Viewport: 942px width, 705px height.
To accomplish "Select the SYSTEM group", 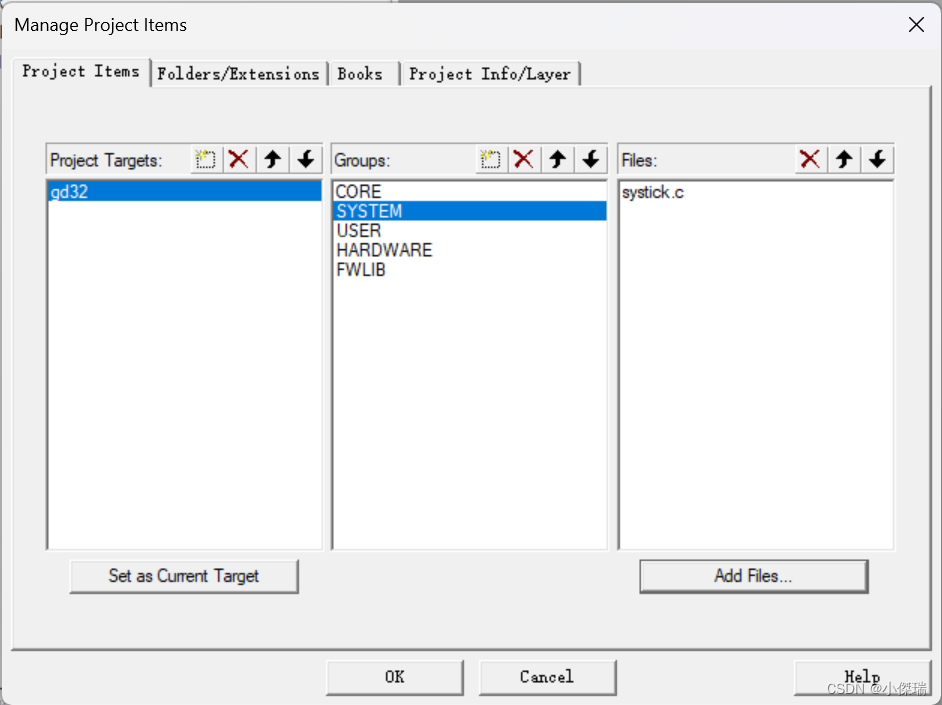I will (470, 211).
